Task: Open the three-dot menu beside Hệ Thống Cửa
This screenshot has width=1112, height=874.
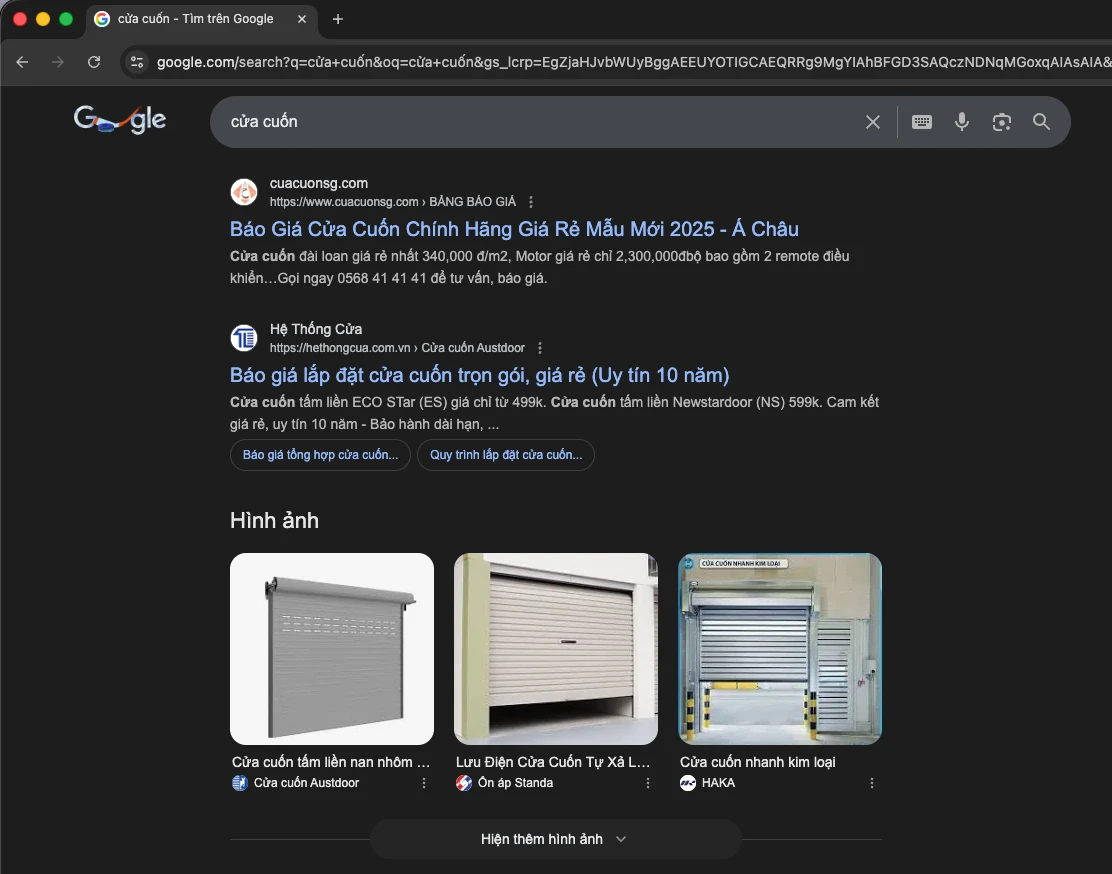Action: point(540,348)
